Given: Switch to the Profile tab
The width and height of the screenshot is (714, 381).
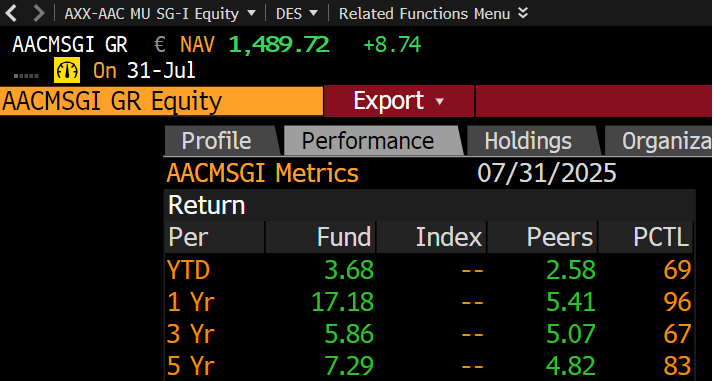Looking at the screenshot, I should point(220,141).
